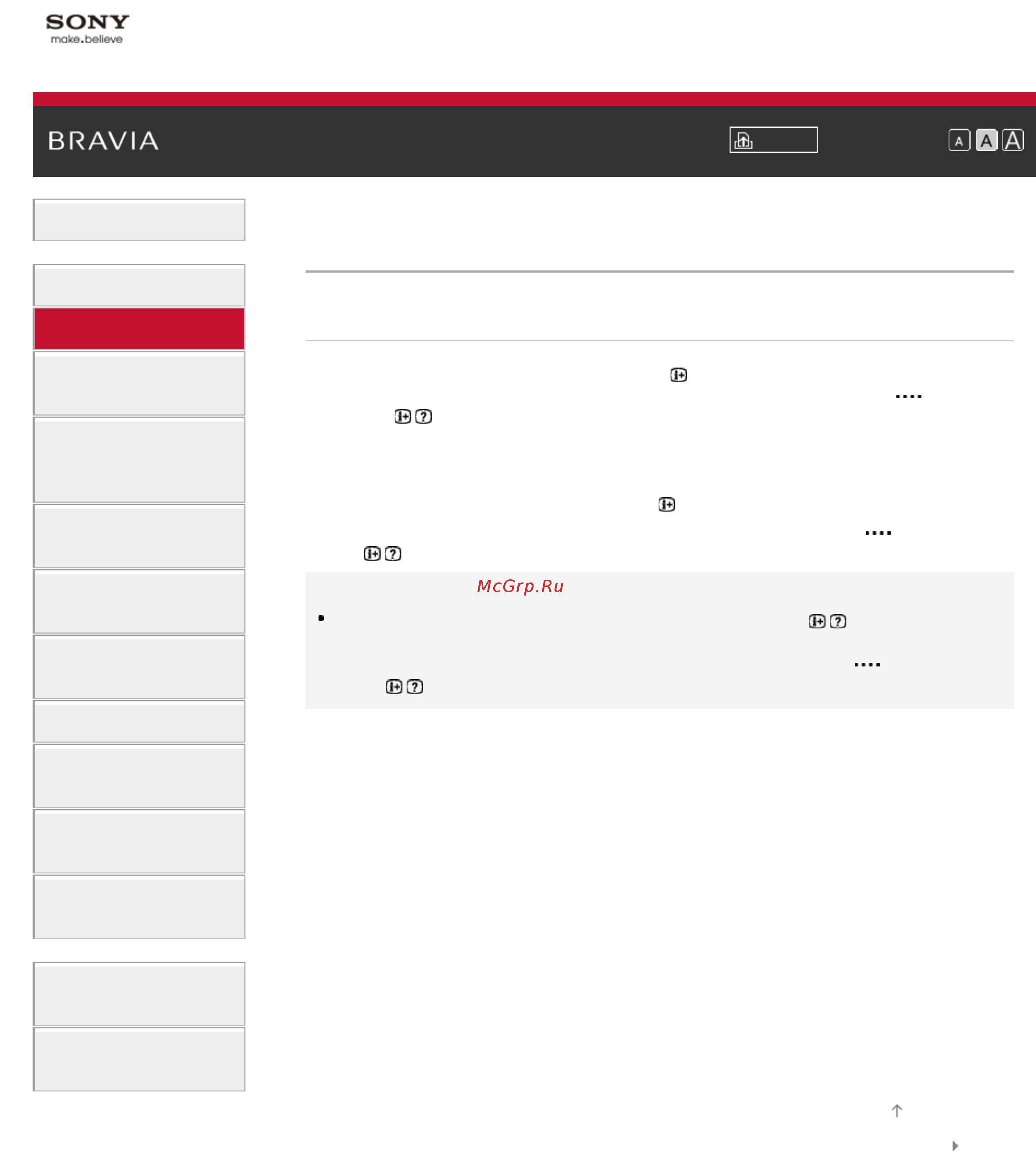
Task: Select the largest font size A
Action: [1013, 140]
